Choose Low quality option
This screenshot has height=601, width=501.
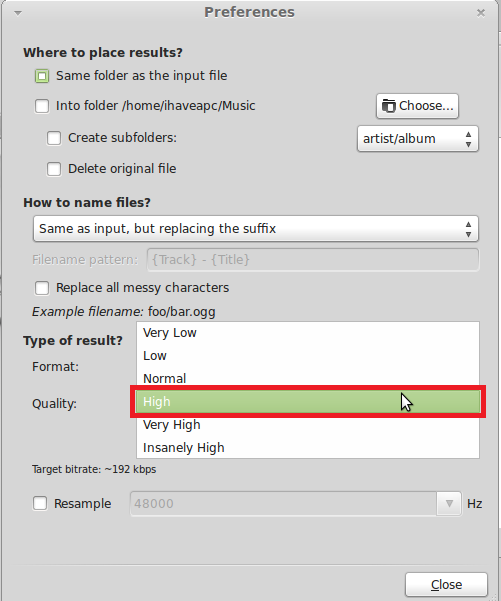click(x=308, y=356)
